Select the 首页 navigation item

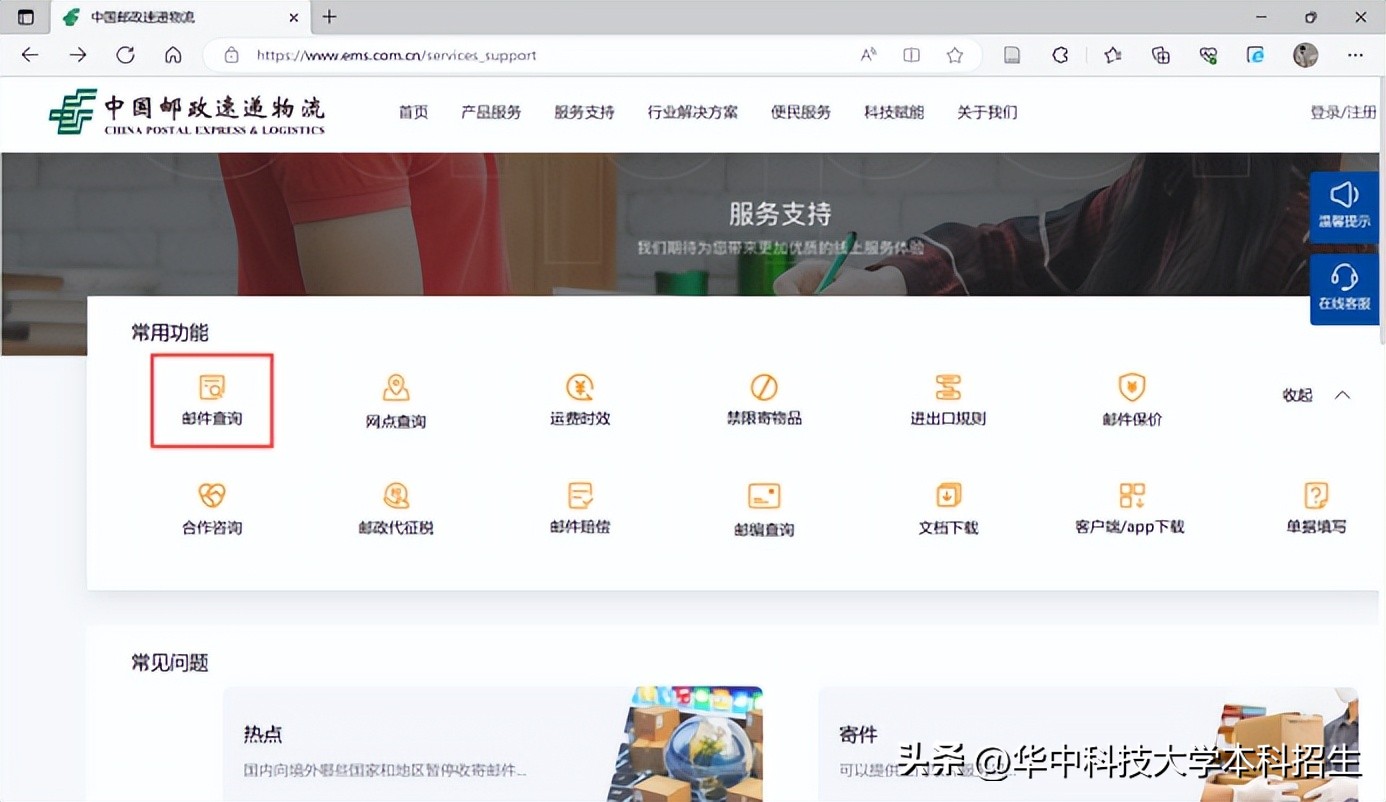tap(413, 112)
